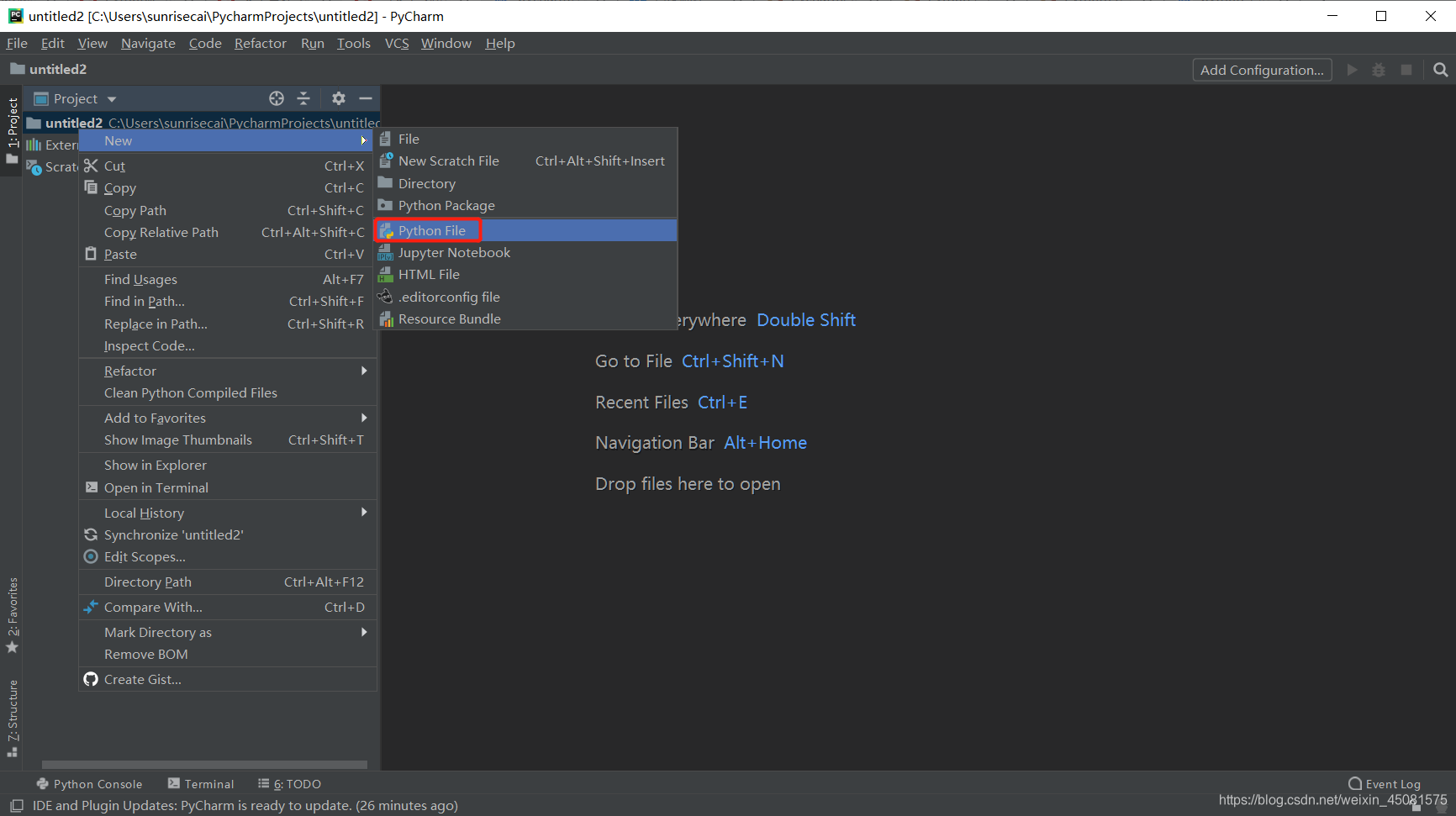Click the Python File icon
1456x816 pixels.
click(x=386, y=230)
